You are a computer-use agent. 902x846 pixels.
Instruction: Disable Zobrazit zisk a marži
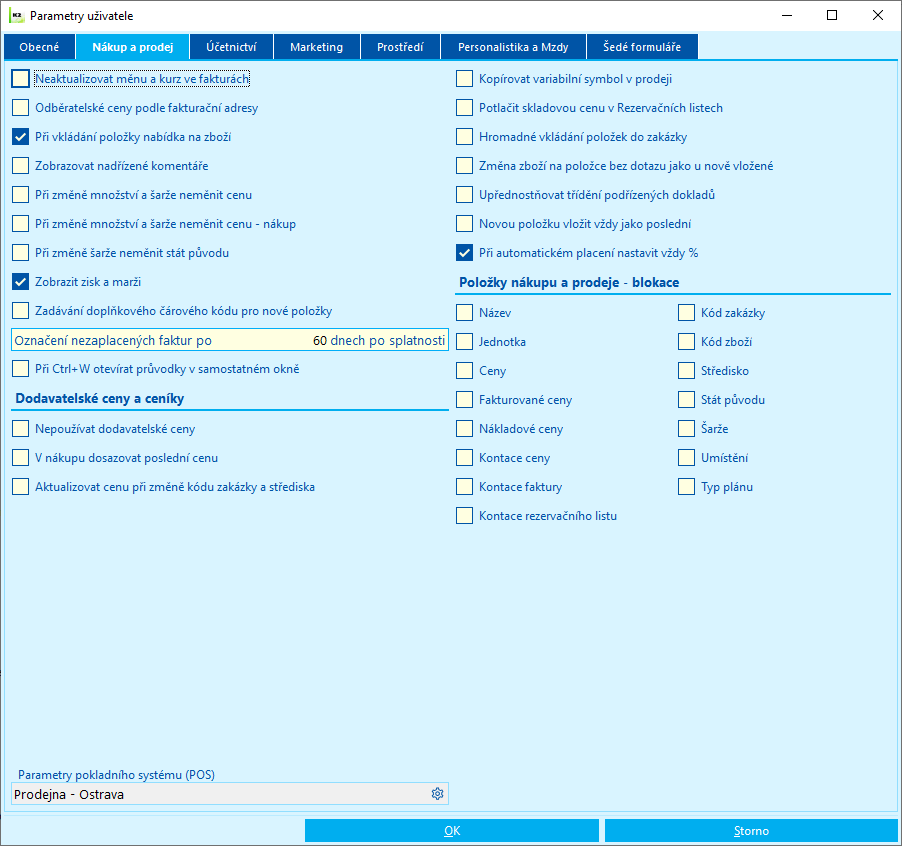[21, 282]
